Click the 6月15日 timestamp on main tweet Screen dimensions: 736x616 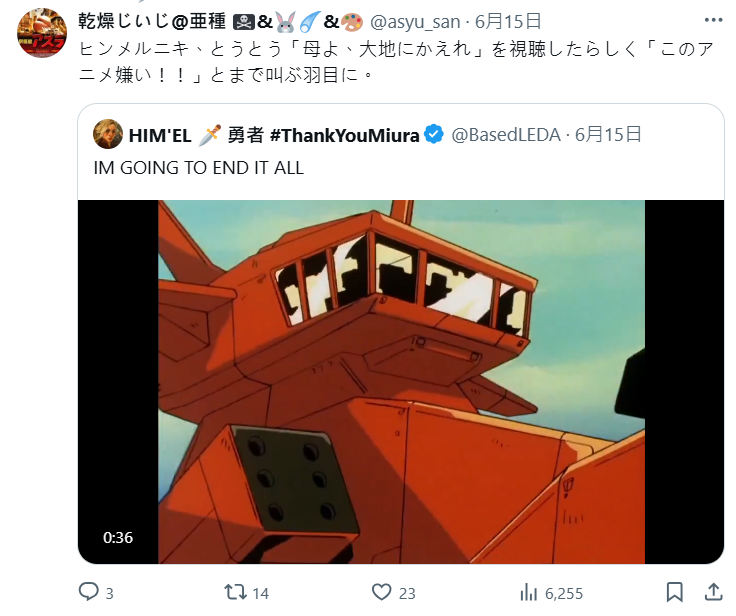[508, 22]
